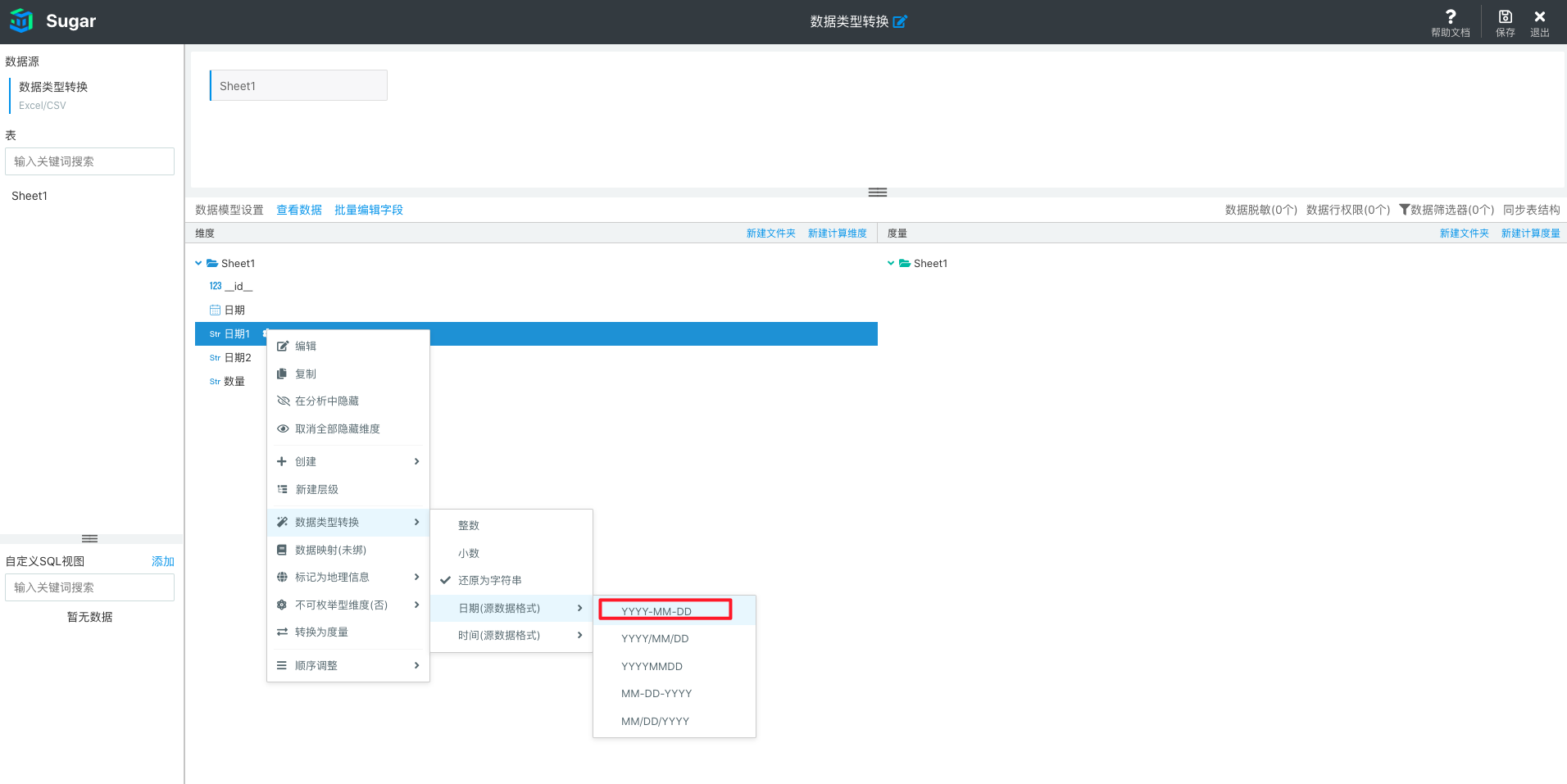1567x784 pixels.
Task: Choose the YYYY-MM-DD date format
Action: 656,611
